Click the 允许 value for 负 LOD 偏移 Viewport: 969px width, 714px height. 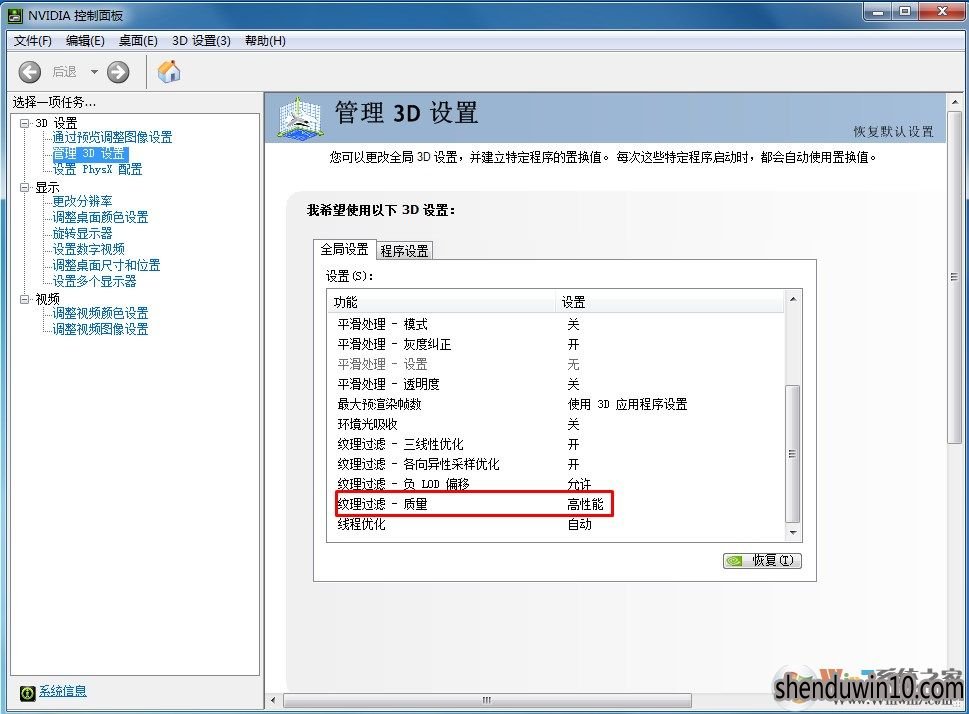pyautogui.click(x=580, y=484)
